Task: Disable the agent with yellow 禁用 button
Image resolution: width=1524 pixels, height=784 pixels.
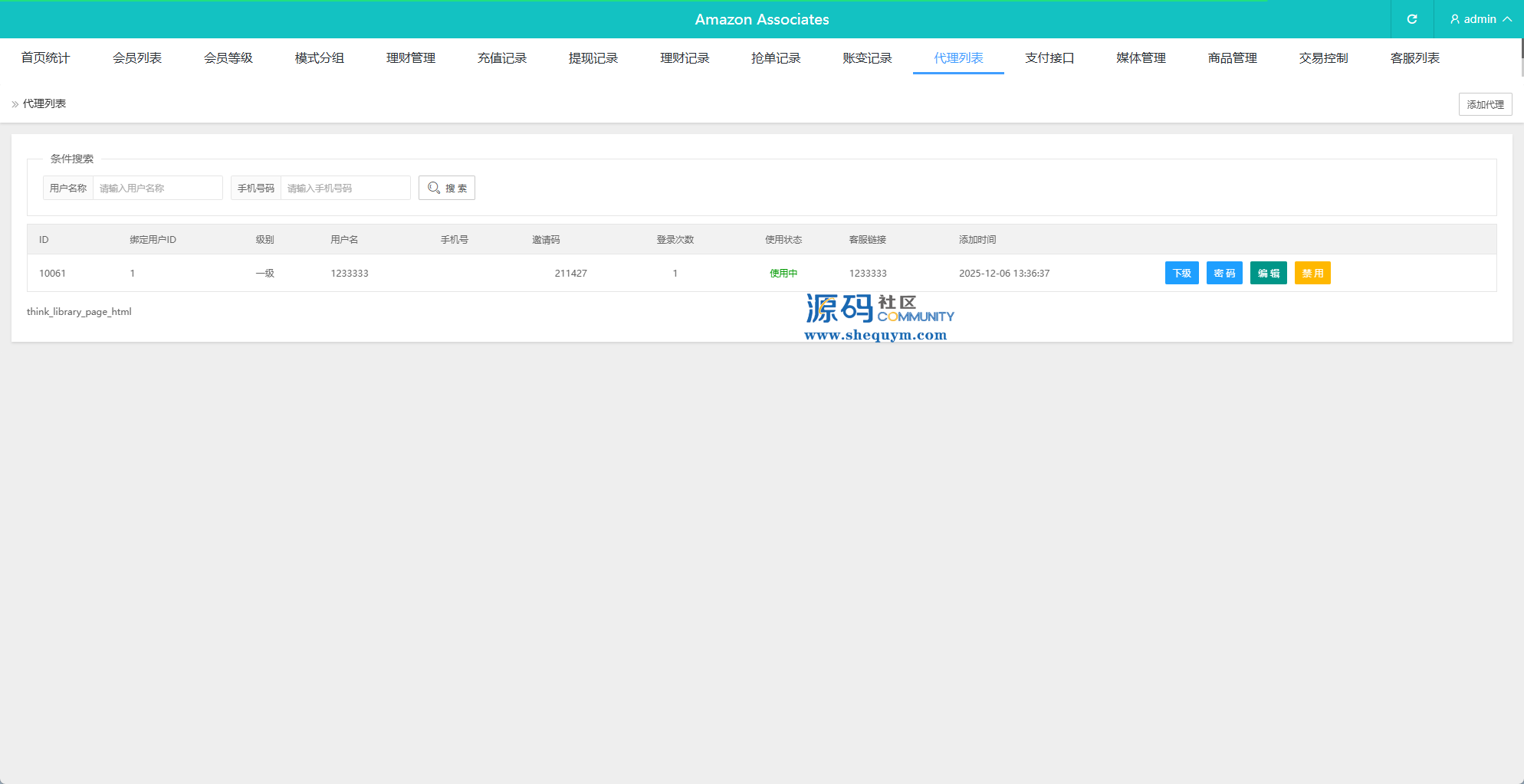Action: (x=1312, y=273)
